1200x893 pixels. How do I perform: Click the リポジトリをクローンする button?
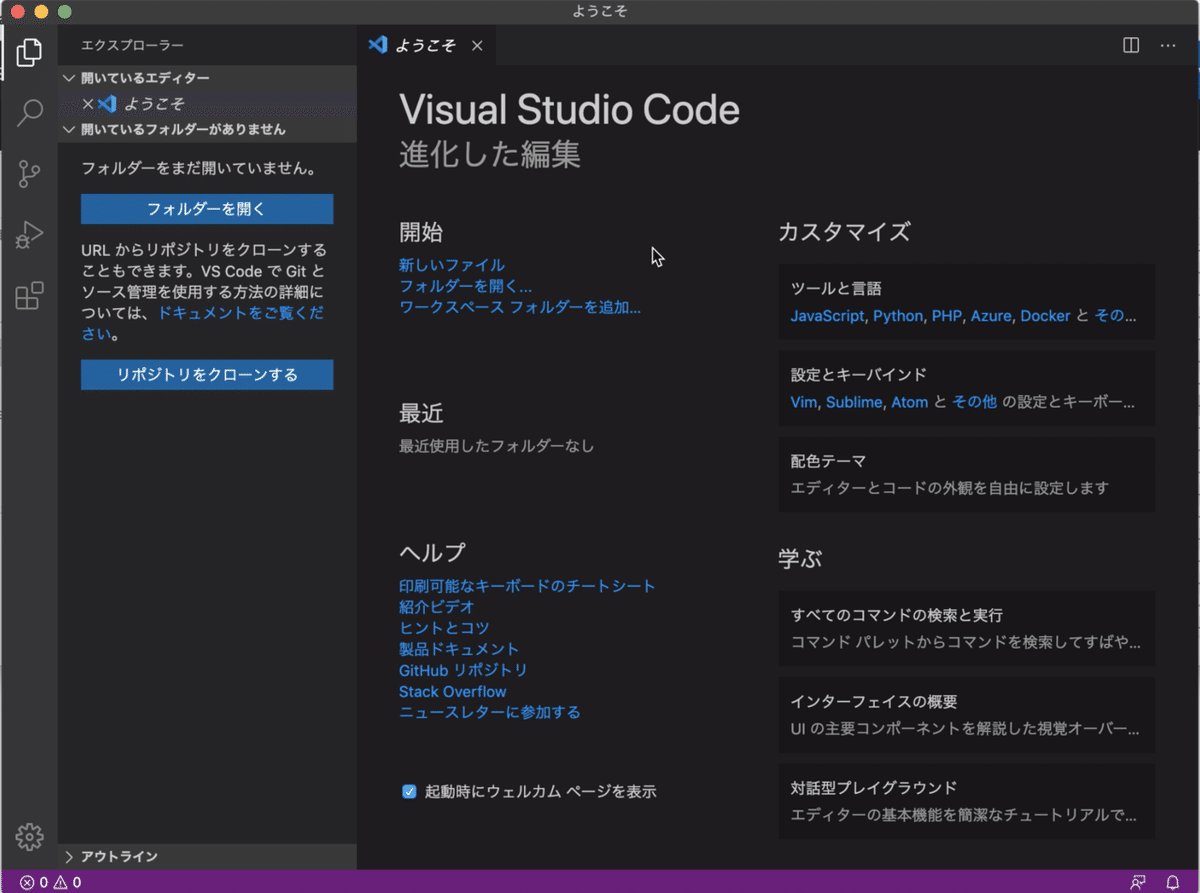point(207,375)
